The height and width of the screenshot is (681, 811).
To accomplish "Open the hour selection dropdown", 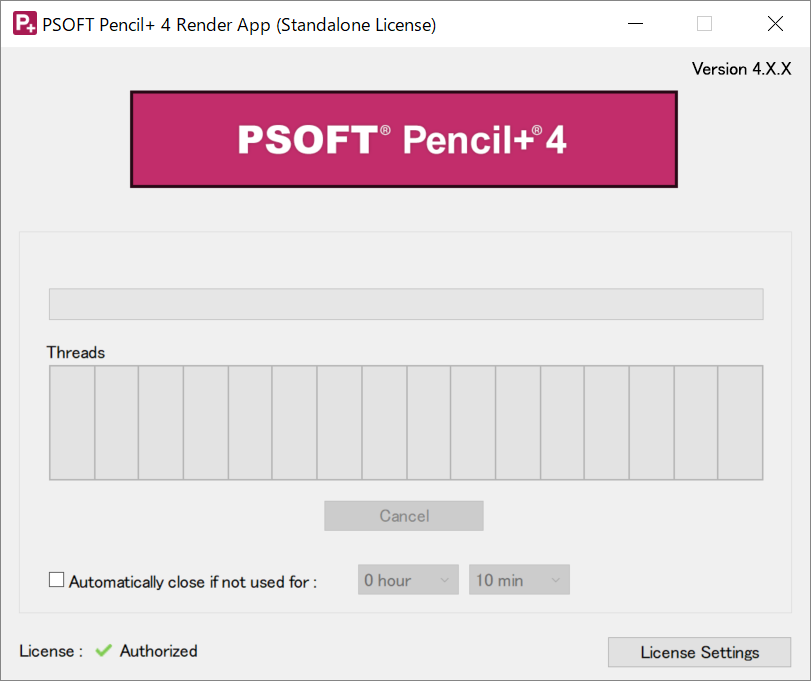I will pyautogui.click(x=408, y=579).
